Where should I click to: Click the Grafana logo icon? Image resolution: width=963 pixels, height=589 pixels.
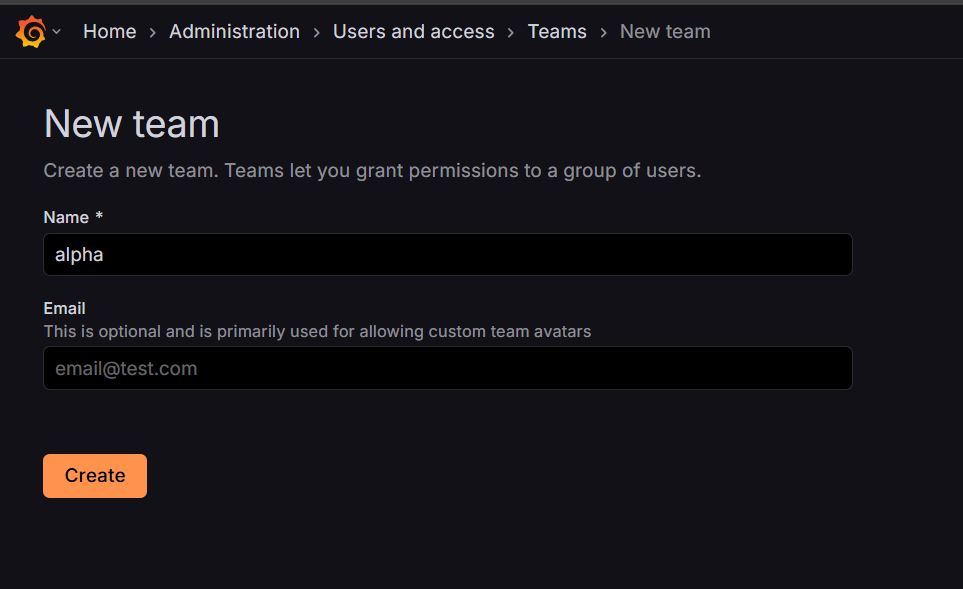[x=31, y=31]
